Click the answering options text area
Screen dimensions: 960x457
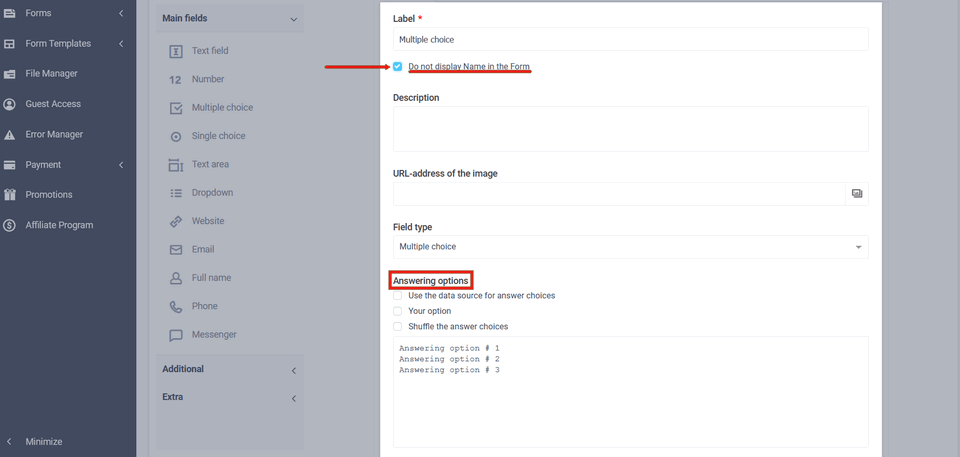(631, 392)
